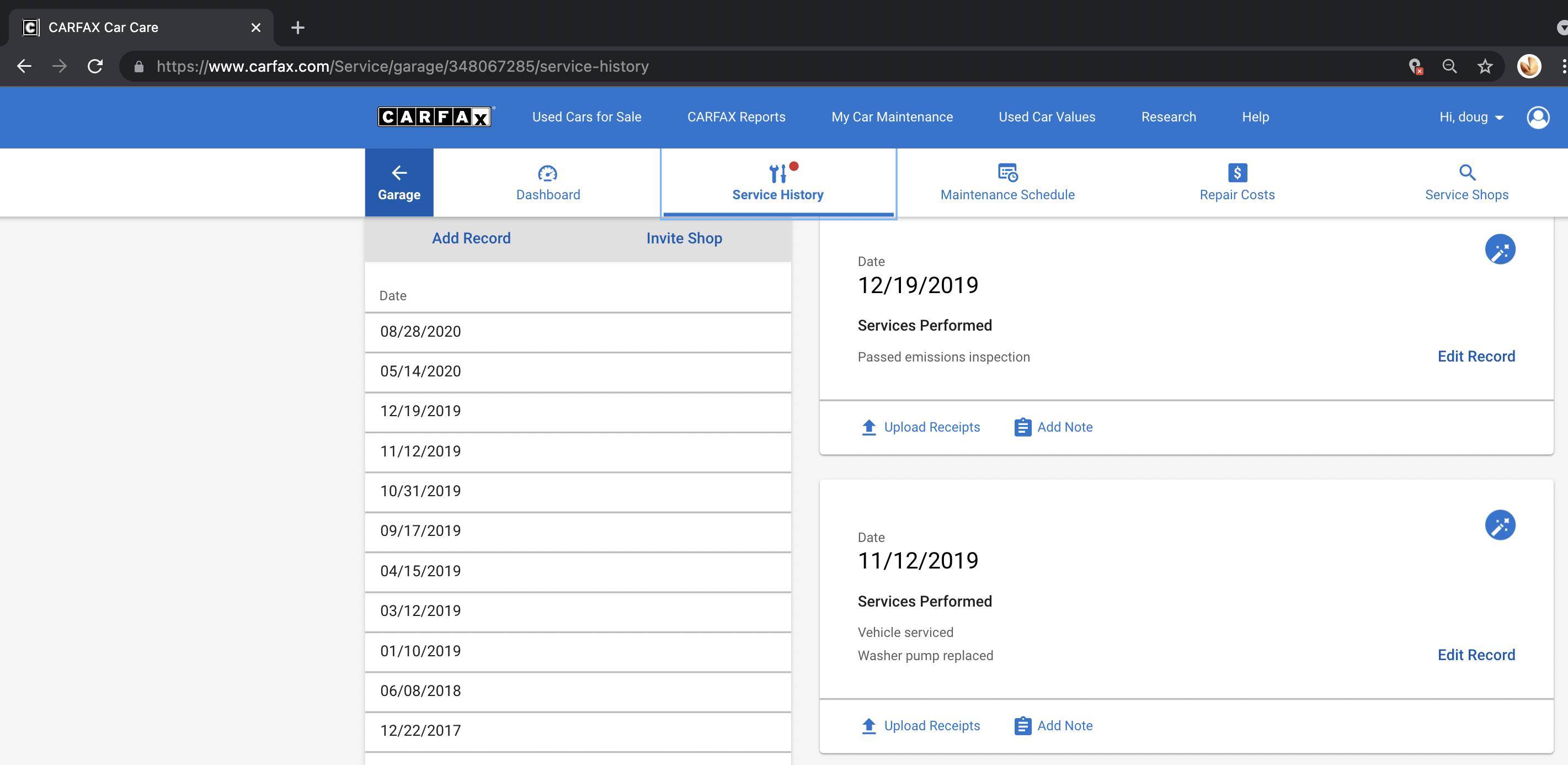Viewport: 1568px width, 765px height.
Task: Add Note to 12/19/2019 record
Action: click(x=1054, y=427)
